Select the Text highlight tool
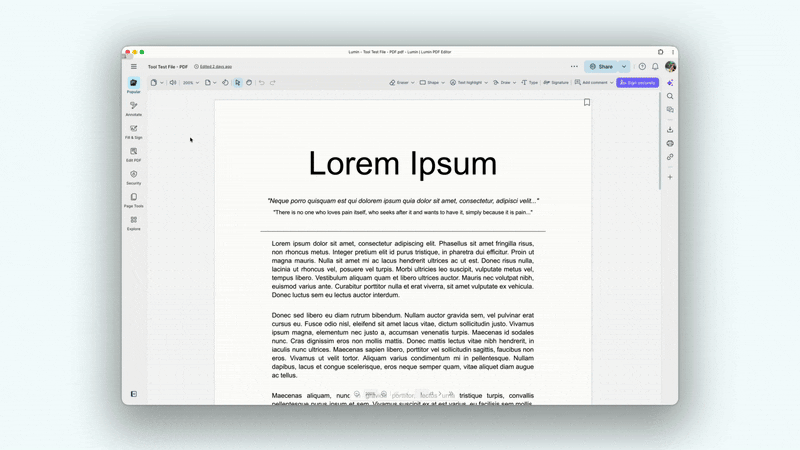 pos(466,83)
